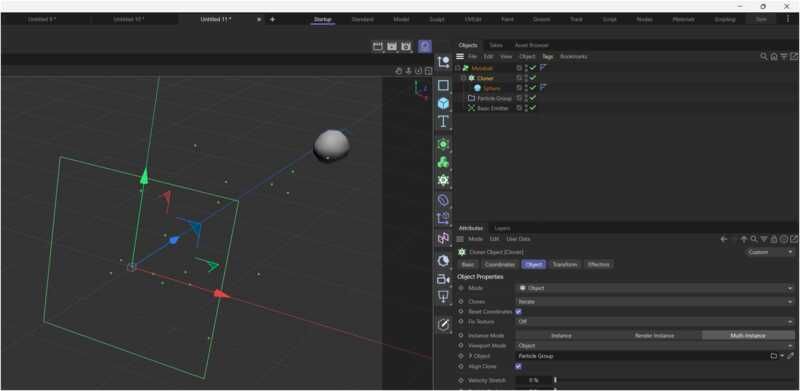
Task: Search in the Objects manager
Action: (764, 57)
